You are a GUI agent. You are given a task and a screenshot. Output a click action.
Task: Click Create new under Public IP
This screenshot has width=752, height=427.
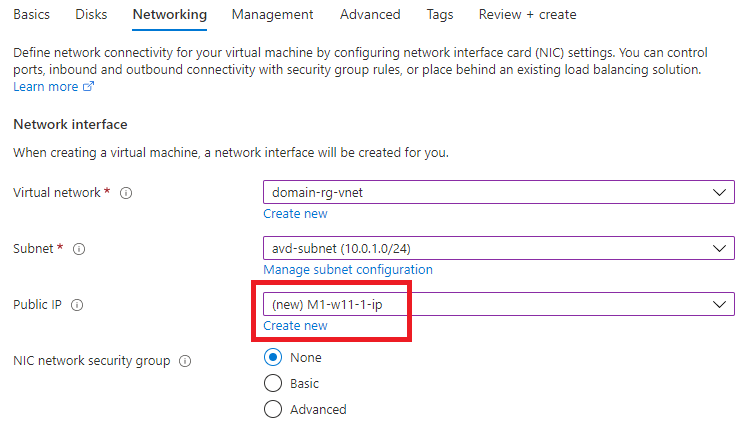[x=295, y=326]
